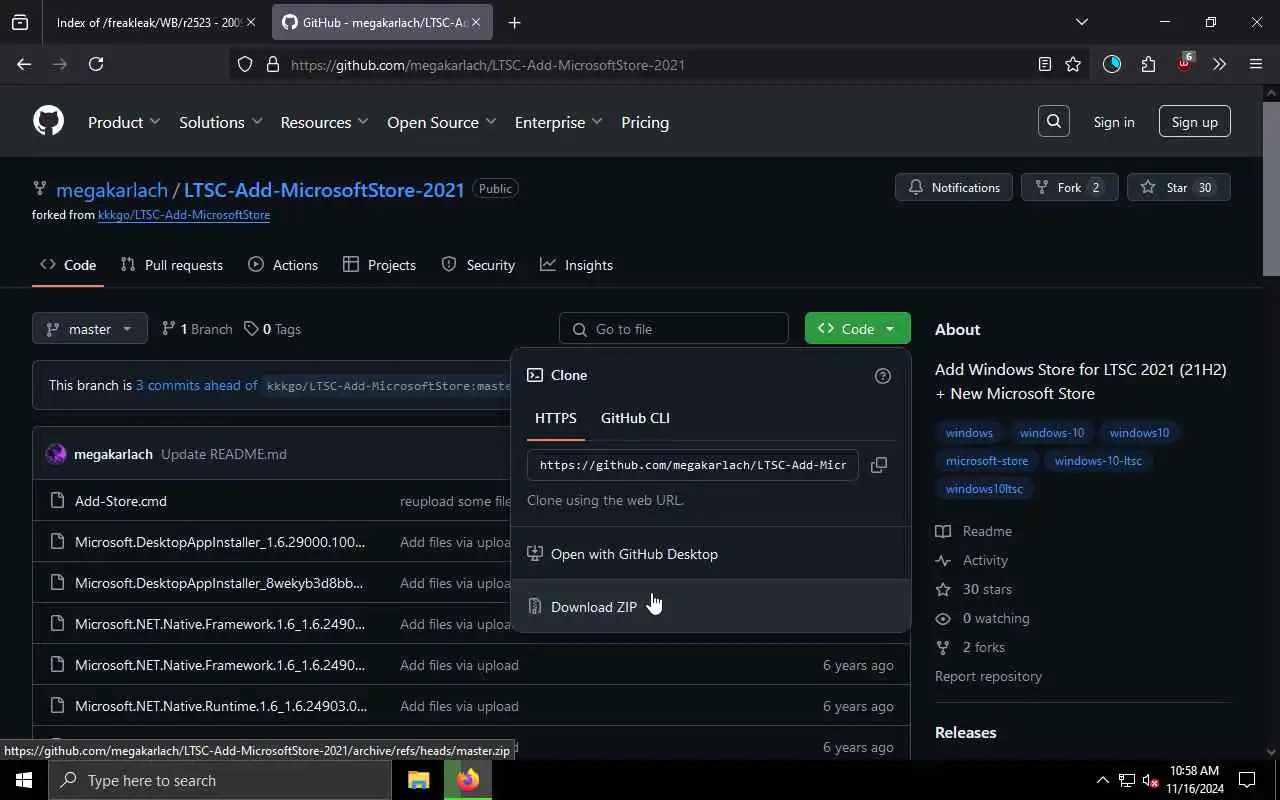Expand the Solutions menu

pyautogui.click(x=220, y=122)
